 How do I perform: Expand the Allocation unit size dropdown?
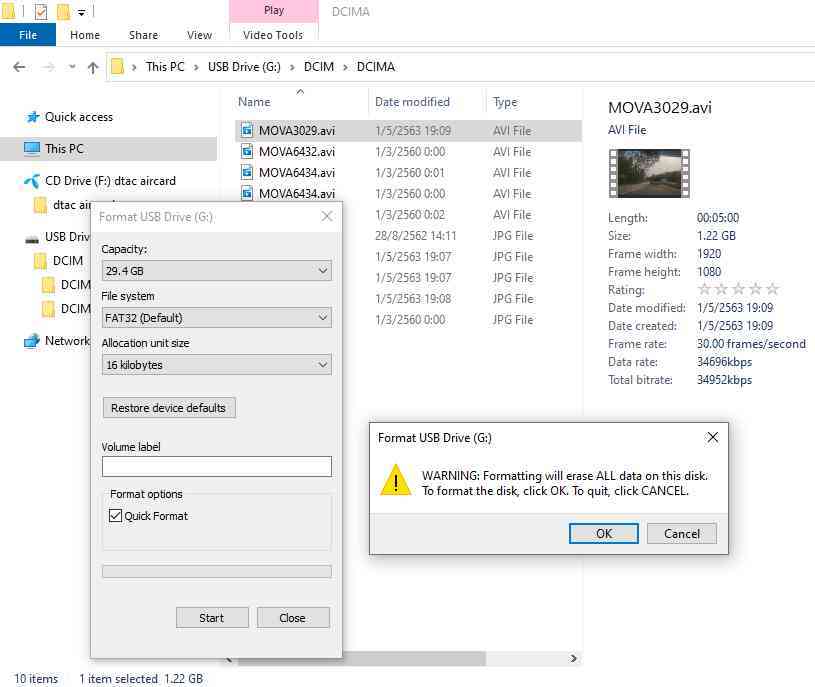pyautogui.click(x=216, y=365)
